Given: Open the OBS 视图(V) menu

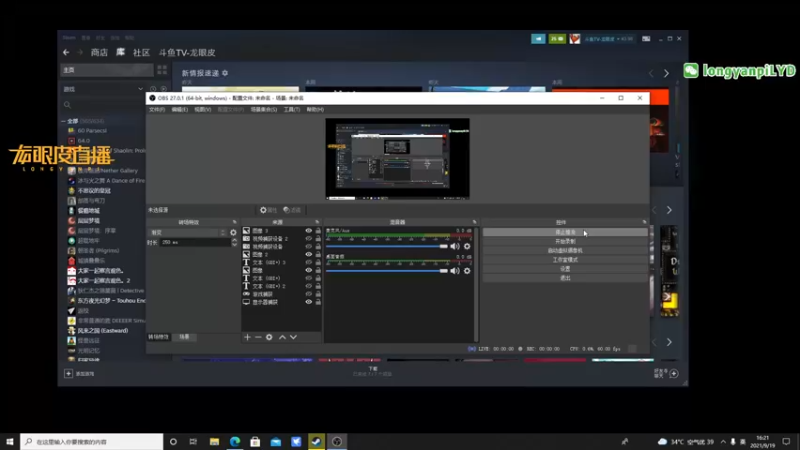Looking at the screenshot, I should 203,110.
